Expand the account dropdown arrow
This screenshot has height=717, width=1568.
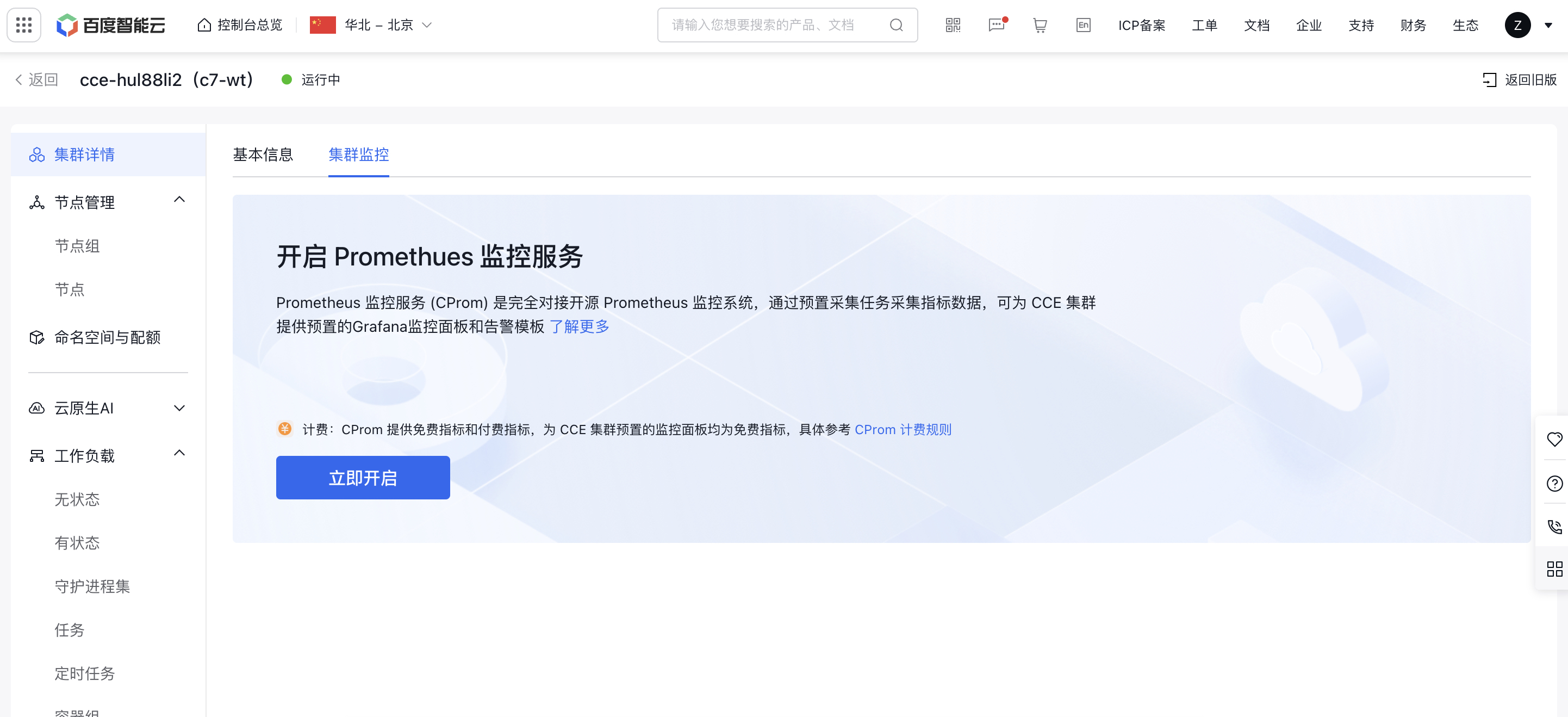pos(1548,25)
